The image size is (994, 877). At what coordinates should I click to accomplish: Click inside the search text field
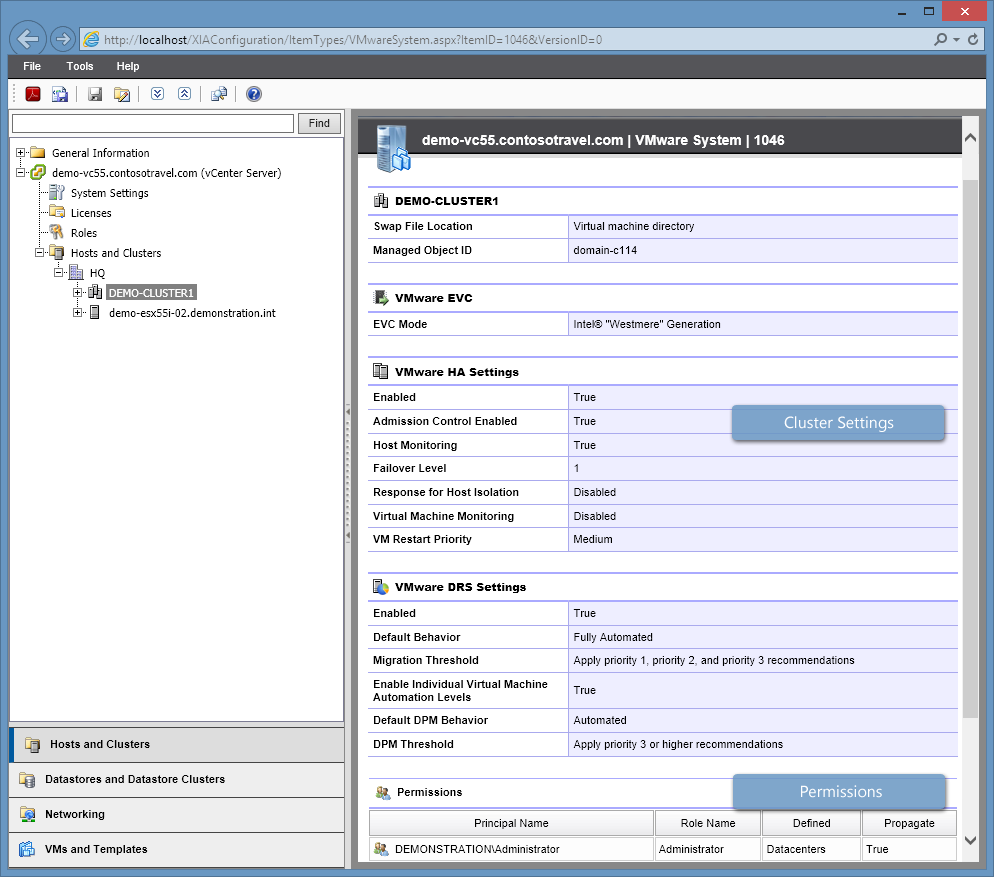click(150, 123)
